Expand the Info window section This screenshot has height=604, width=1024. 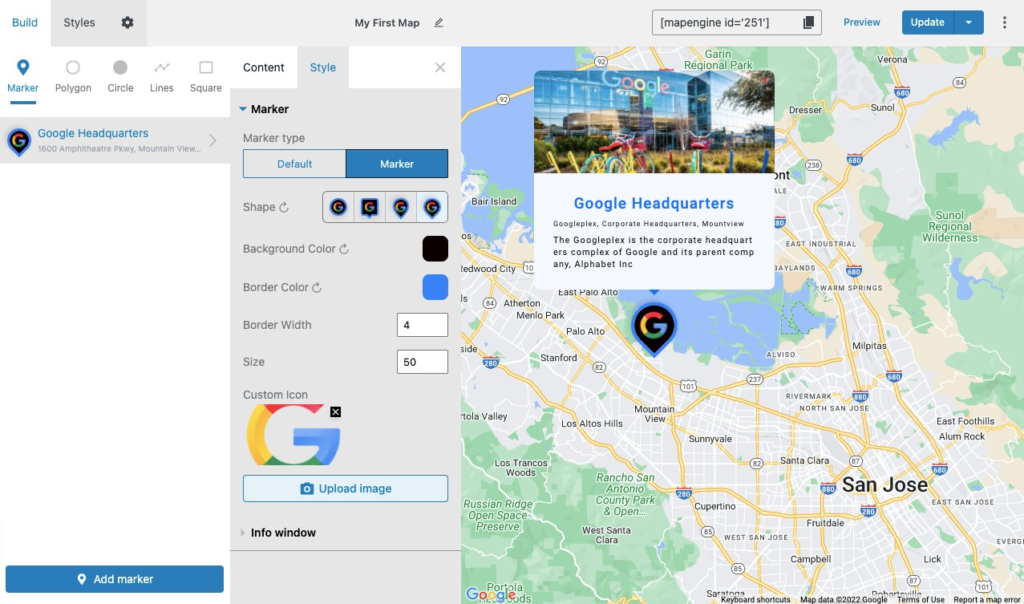click(x=243, y=533)
